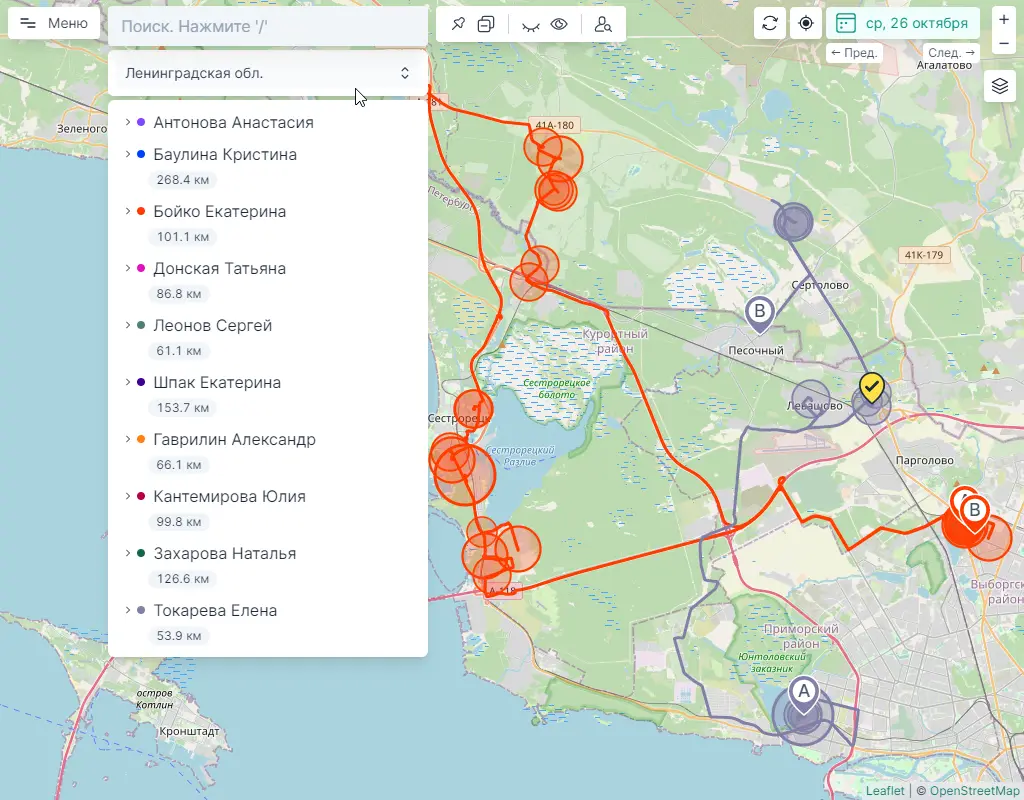Screen dimensions: 1024x800
Task: Expand the Бойко Екатерина chevron
Action: (x=128, y=211)
